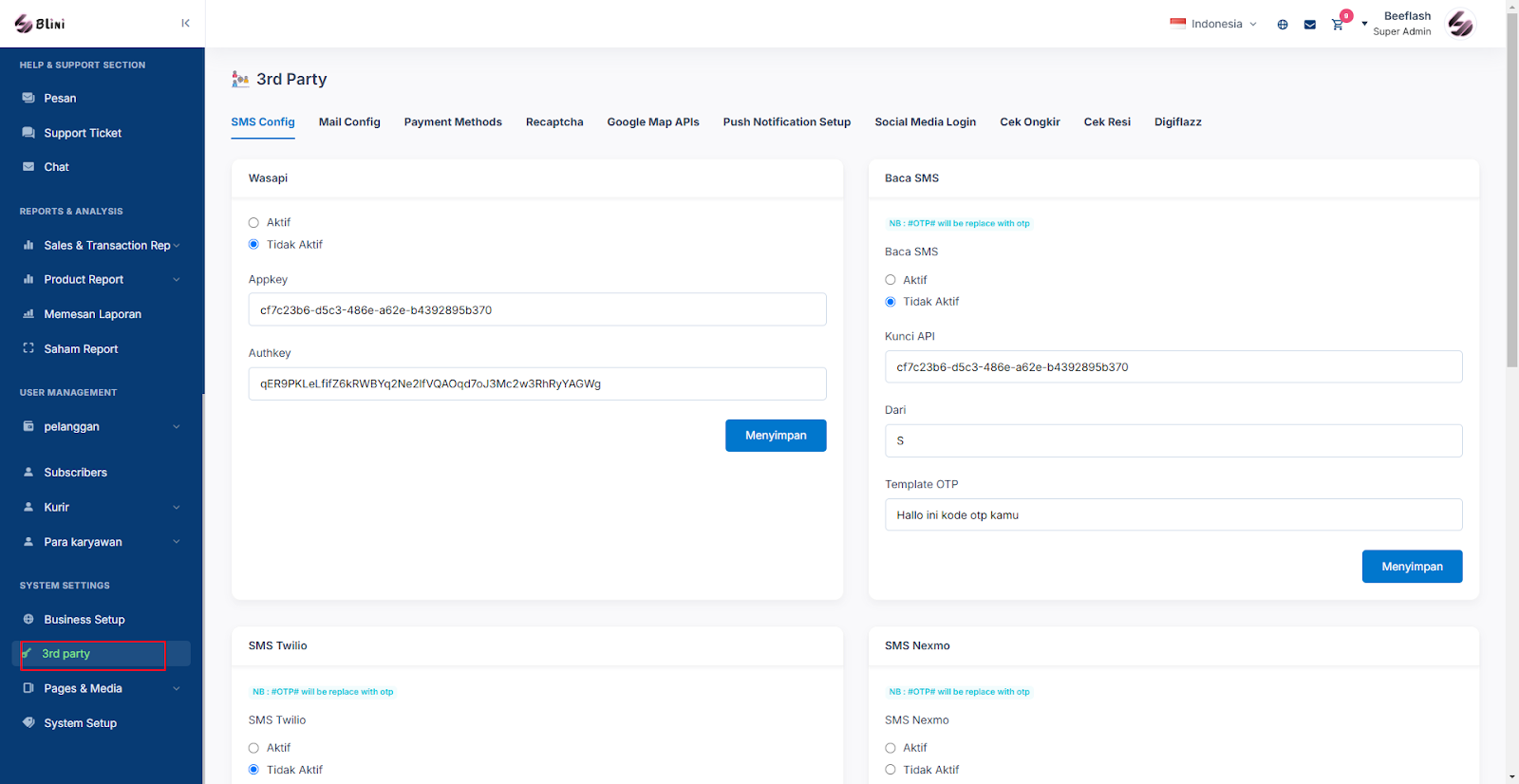This screenshot has height=784, width=1519.
Task: Select Tidak Aktif radio under SMS Twilio
Action: [x=253, y=770]
